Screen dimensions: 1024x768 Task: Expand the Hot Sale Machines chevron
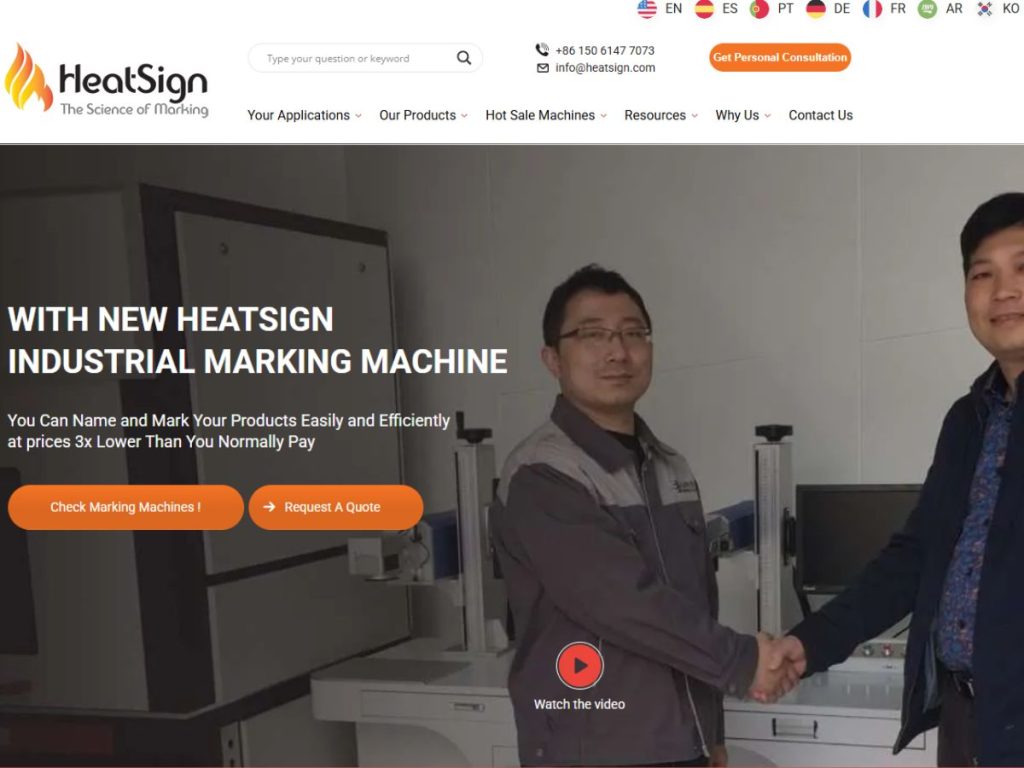click(x=603, y=116)
